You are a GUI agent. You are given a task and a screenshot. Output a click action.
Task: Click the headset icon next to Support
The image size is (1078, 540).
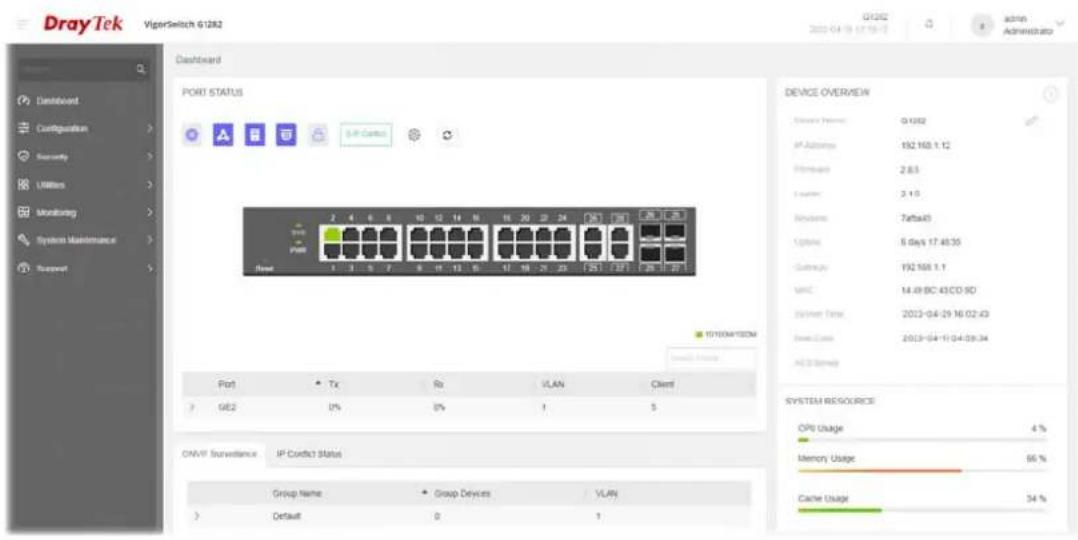tap(22, 268)
